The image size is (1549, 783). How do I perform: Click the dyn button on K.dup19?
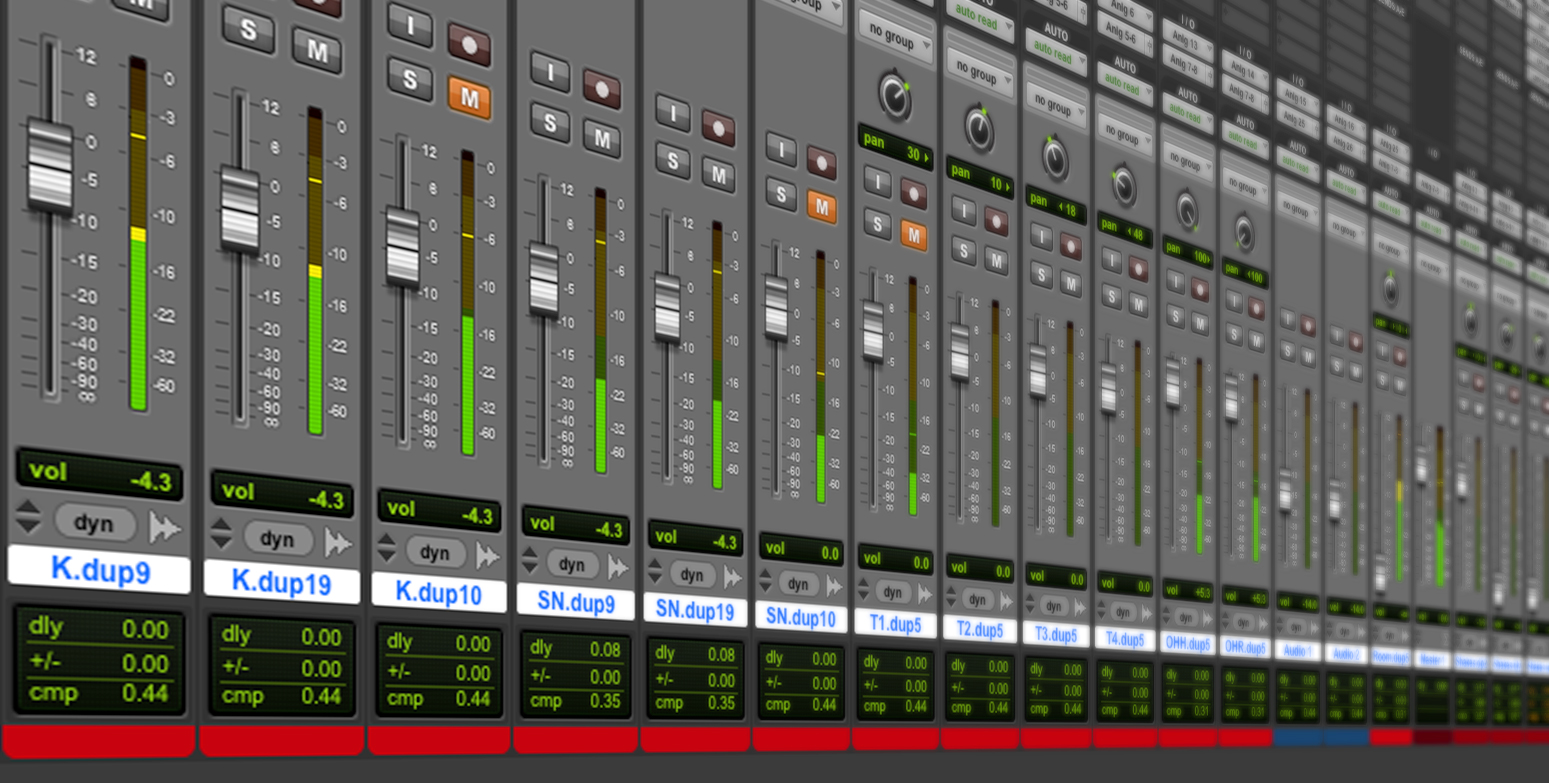(277, 539)
